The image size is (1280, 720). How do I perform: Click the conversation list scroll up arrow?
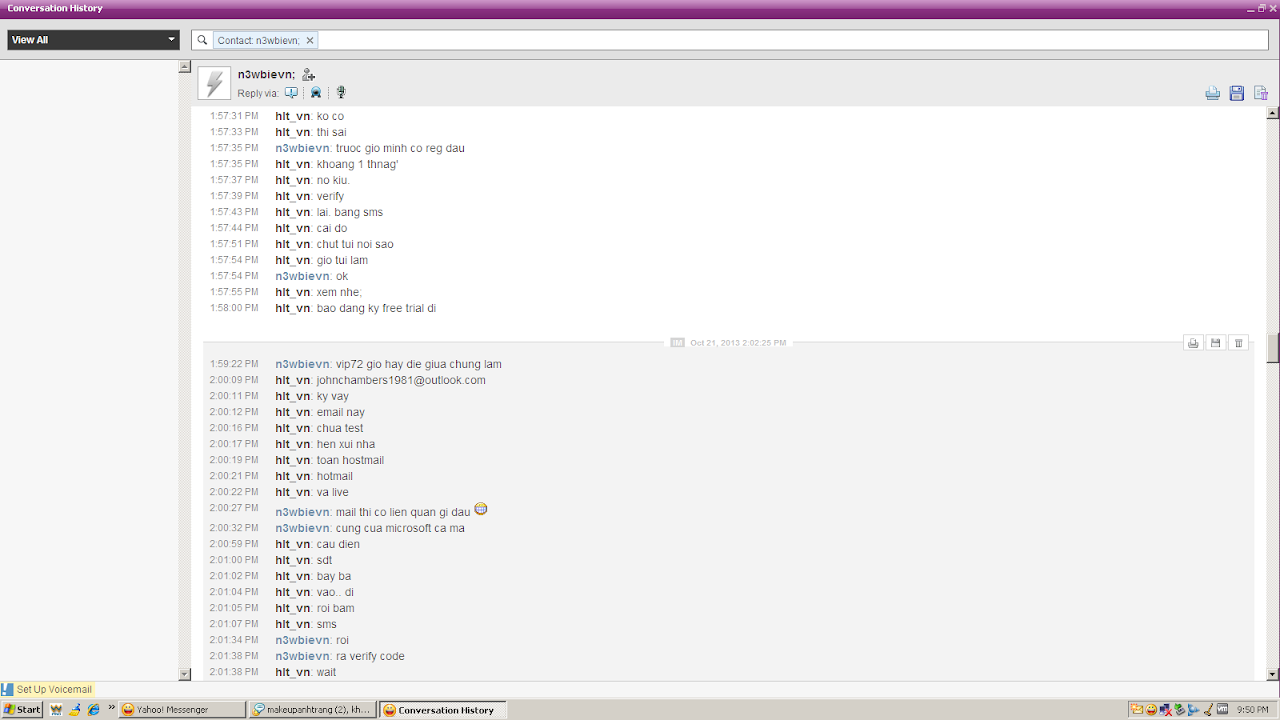(184, 67)
